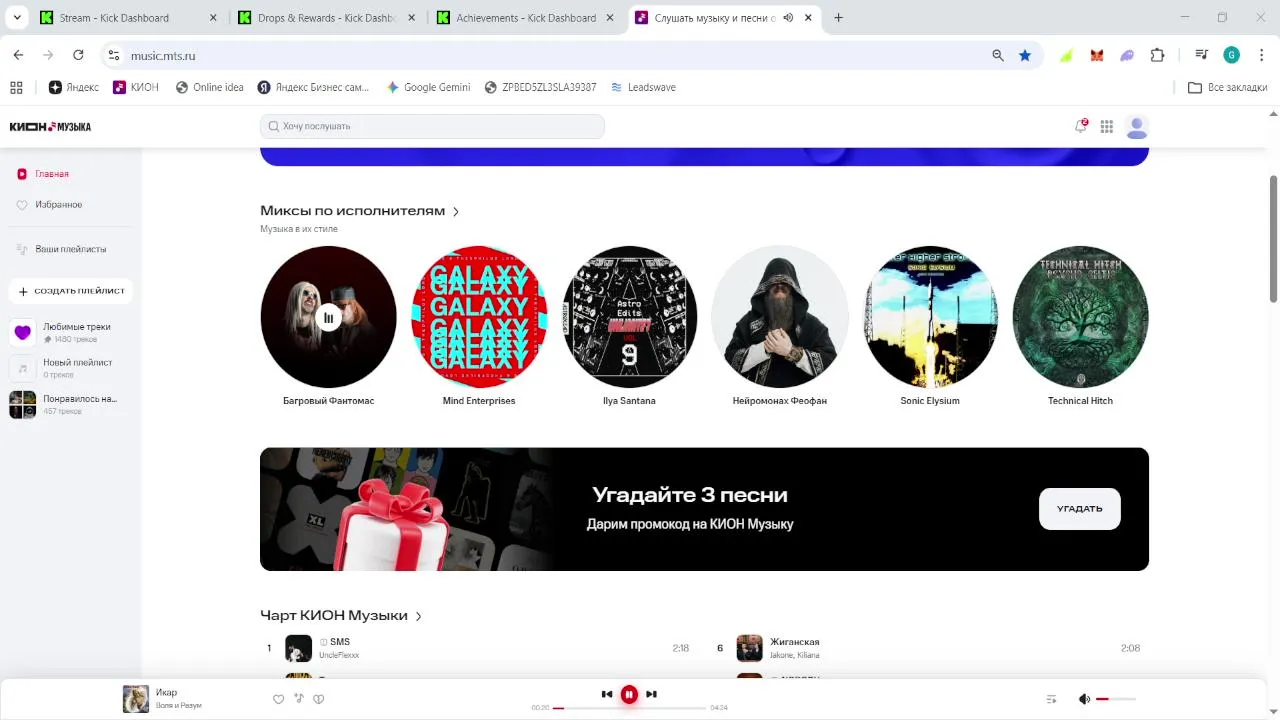The height and width of the screenshot is (720, 1280).
Task: Open the green leaf extension
Action: click(x=1067, y=56)
